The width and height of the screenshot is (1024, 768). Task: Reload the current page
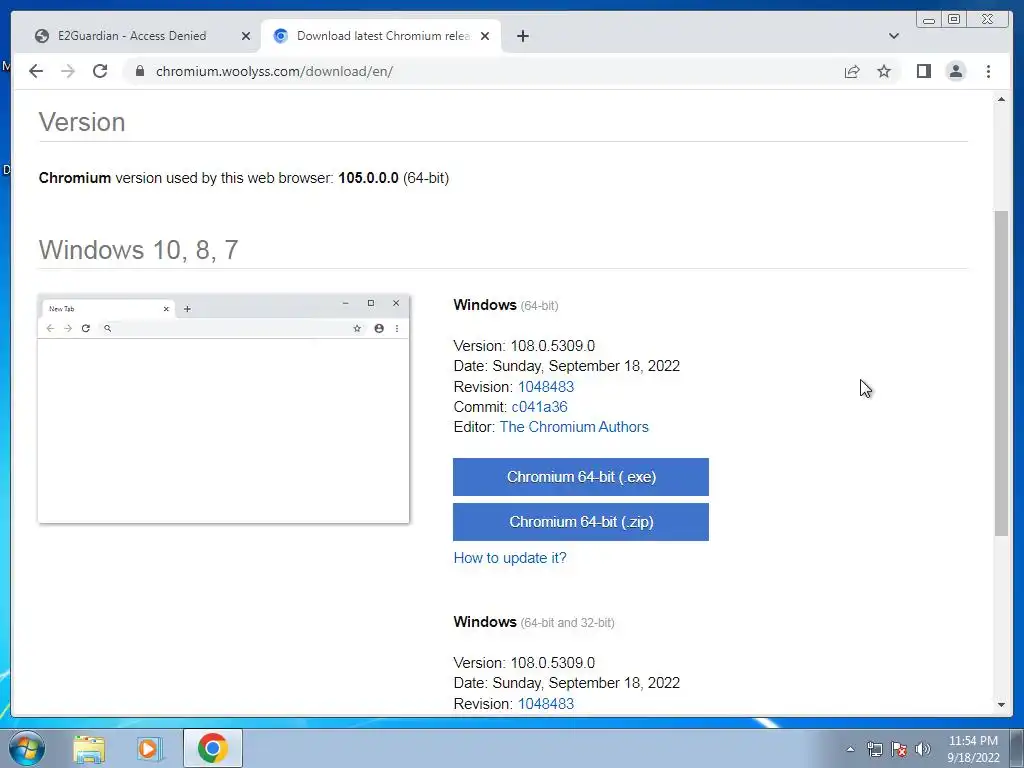click(x=100, y=71)
